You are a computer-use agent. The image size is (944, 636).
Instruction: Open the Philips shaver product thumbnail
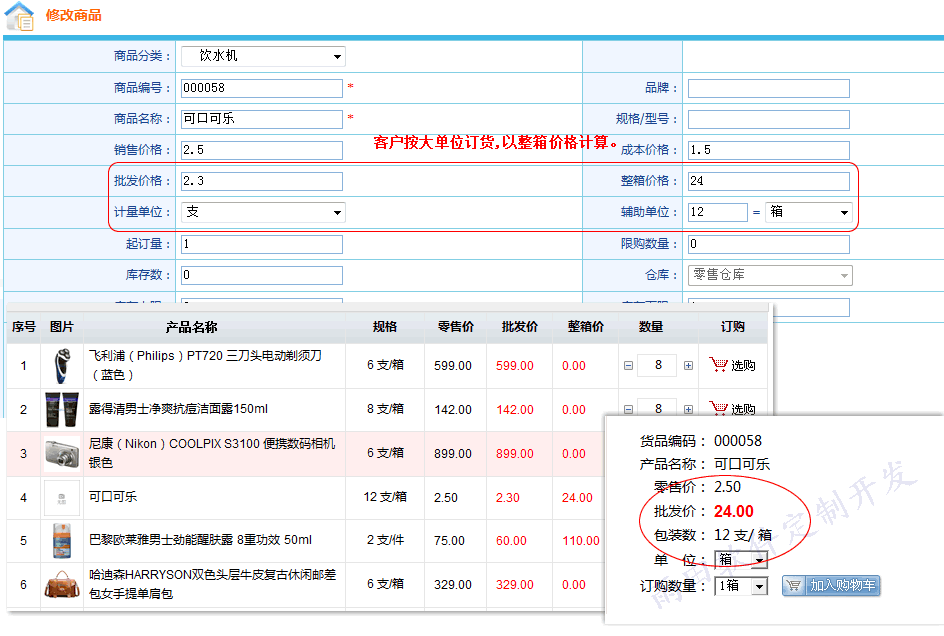point(61,366)
